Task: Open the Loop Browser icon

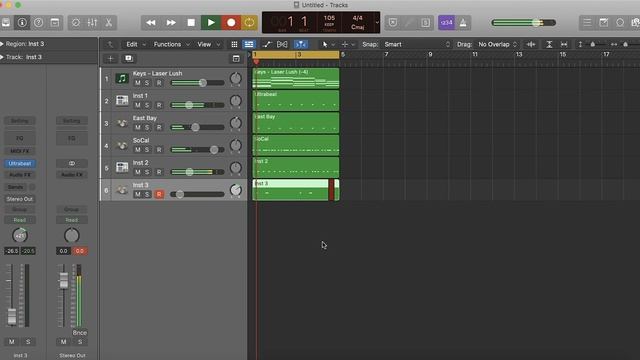Action: point(620,22)
